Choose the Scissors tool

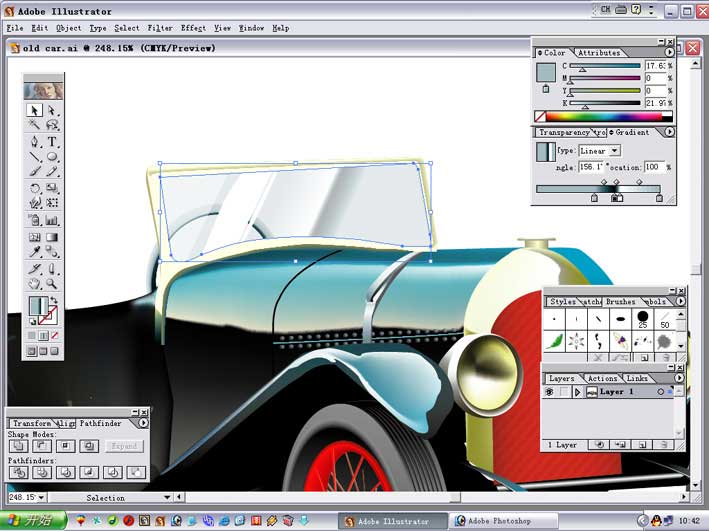click(52, 269)
